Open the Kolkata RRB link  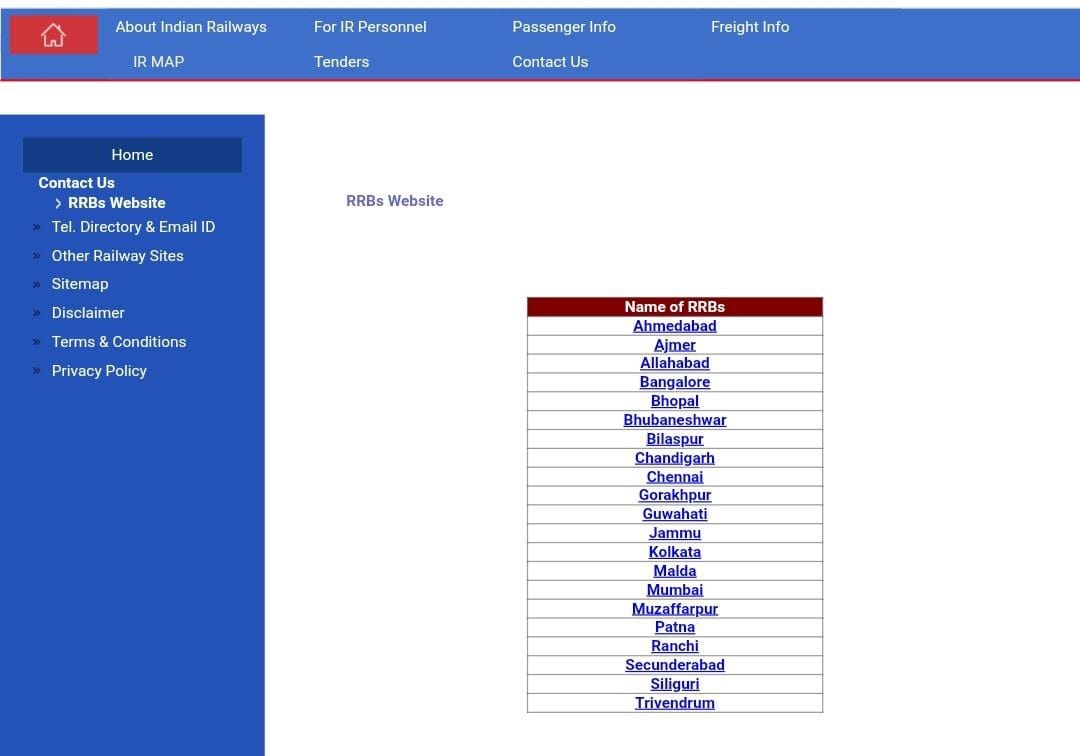675,552
